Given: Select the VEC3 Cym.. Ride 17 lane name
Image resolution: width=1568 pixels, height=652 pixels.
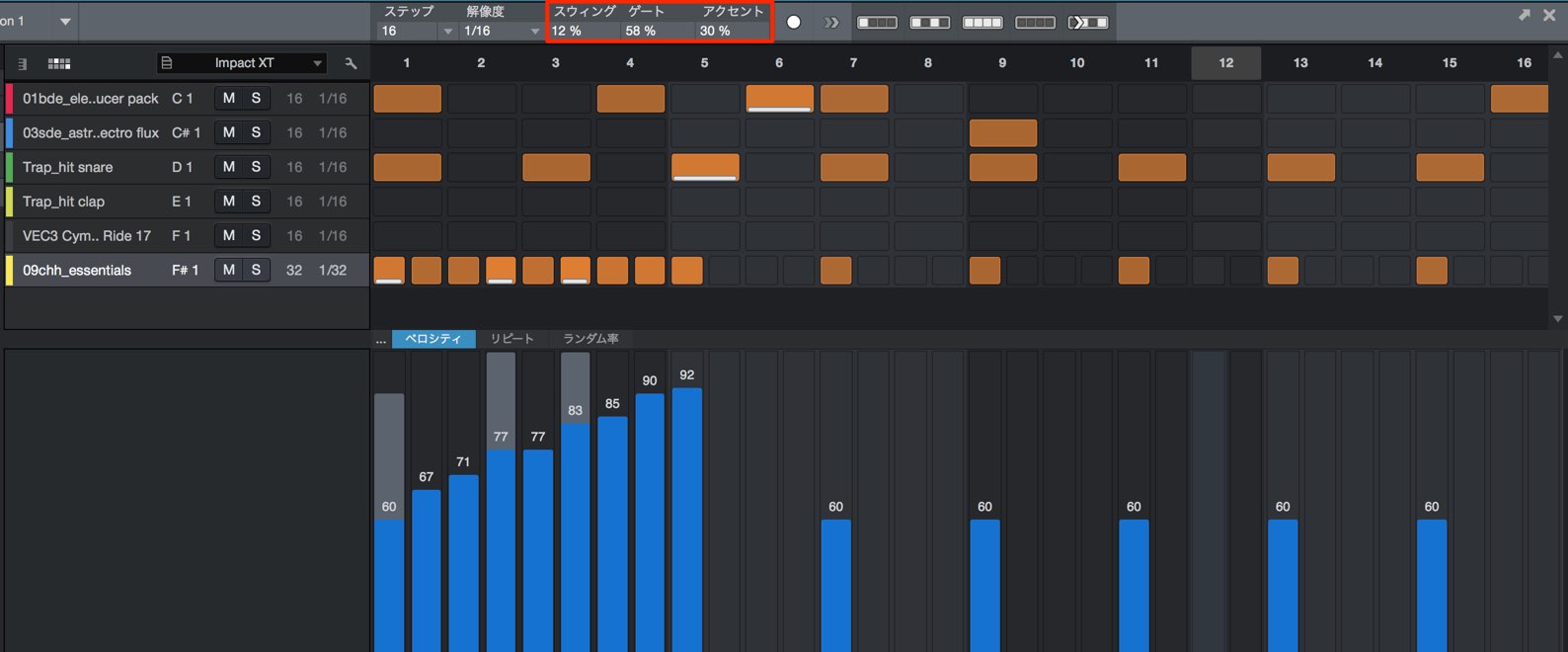Looking at the screenshot, I should [x=87, y=236].
